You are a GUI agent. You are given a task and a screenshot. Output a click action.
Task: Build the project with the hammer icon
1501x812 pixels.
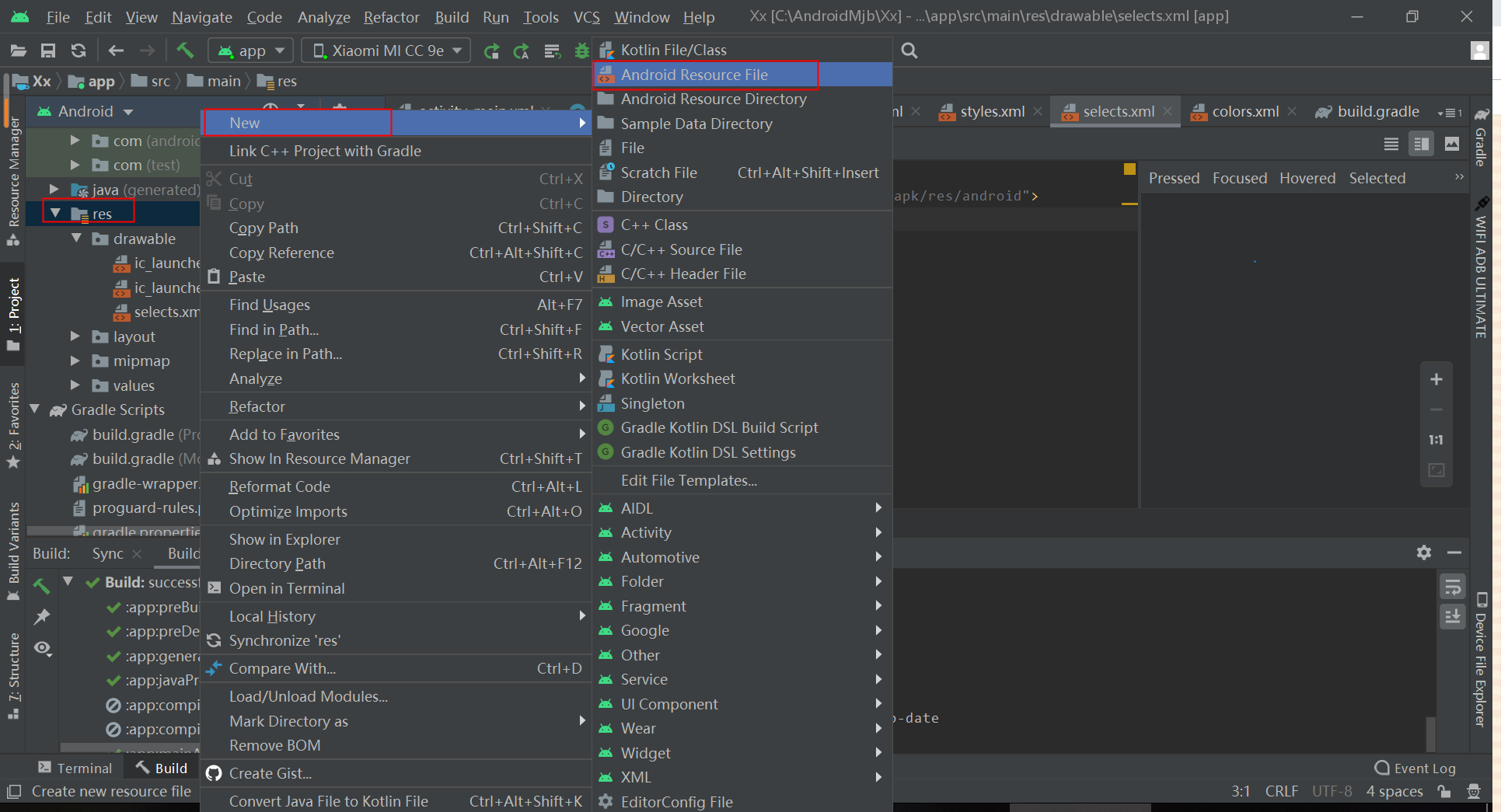click(x=186, y=50)
